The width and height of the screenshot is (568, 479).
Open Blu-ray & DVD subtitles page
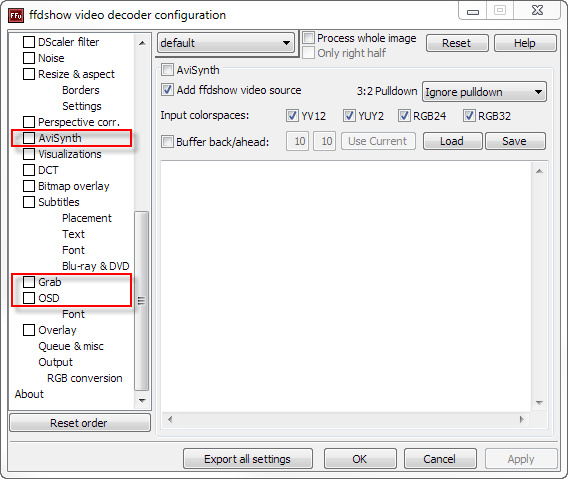[96, 266]
